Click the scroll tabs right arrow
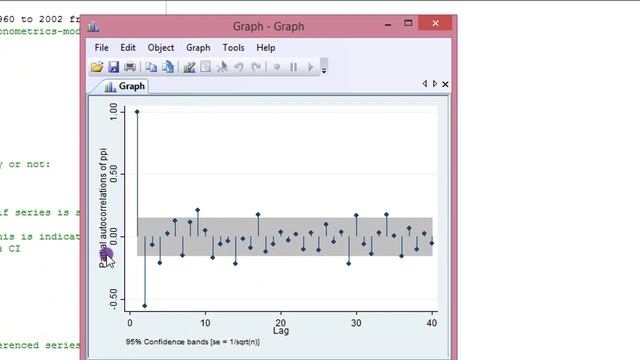Screen dimensions: 640x360 [x=435, y=84]
